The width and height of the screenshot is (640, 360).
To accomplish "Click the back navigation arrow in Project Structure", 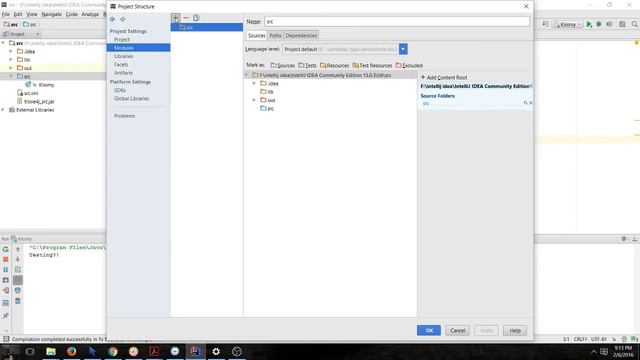I will point(113,19).
